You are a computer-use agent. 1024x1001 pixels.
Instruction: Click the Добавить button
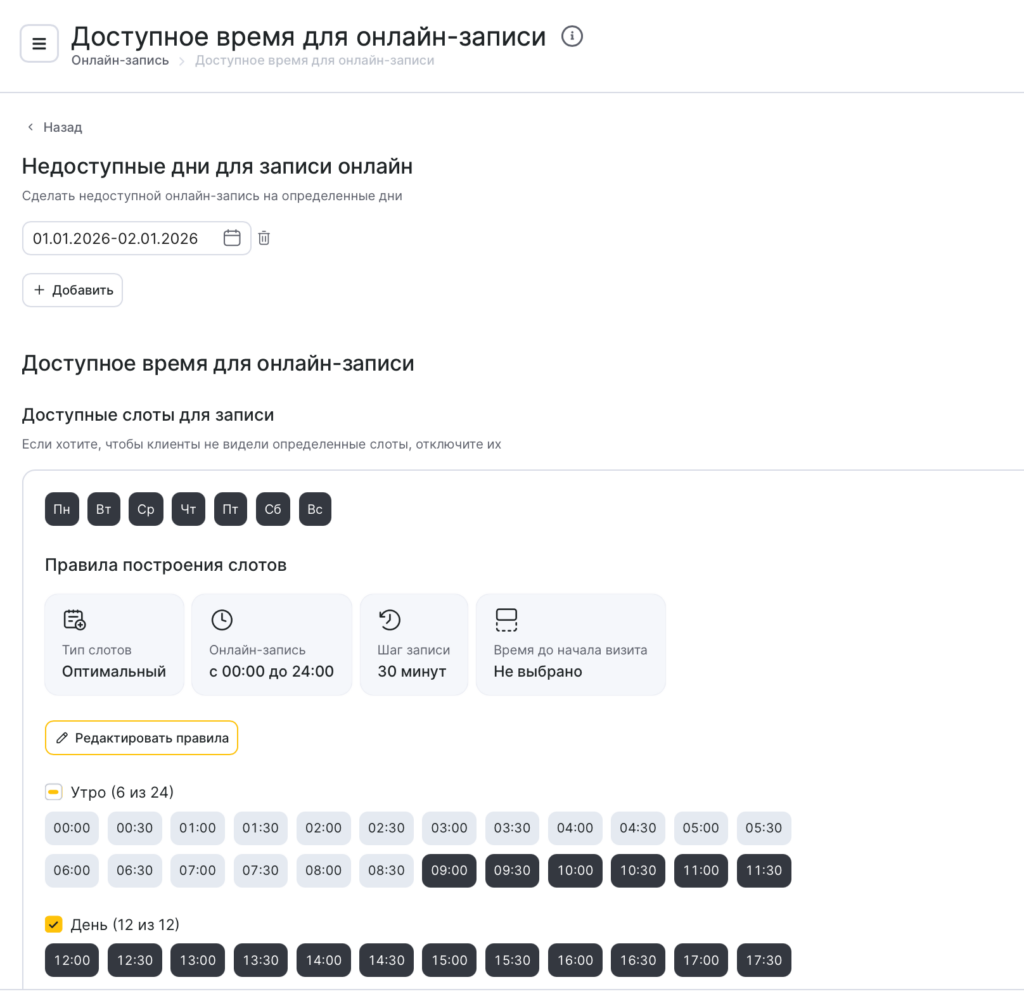[73, 290]
